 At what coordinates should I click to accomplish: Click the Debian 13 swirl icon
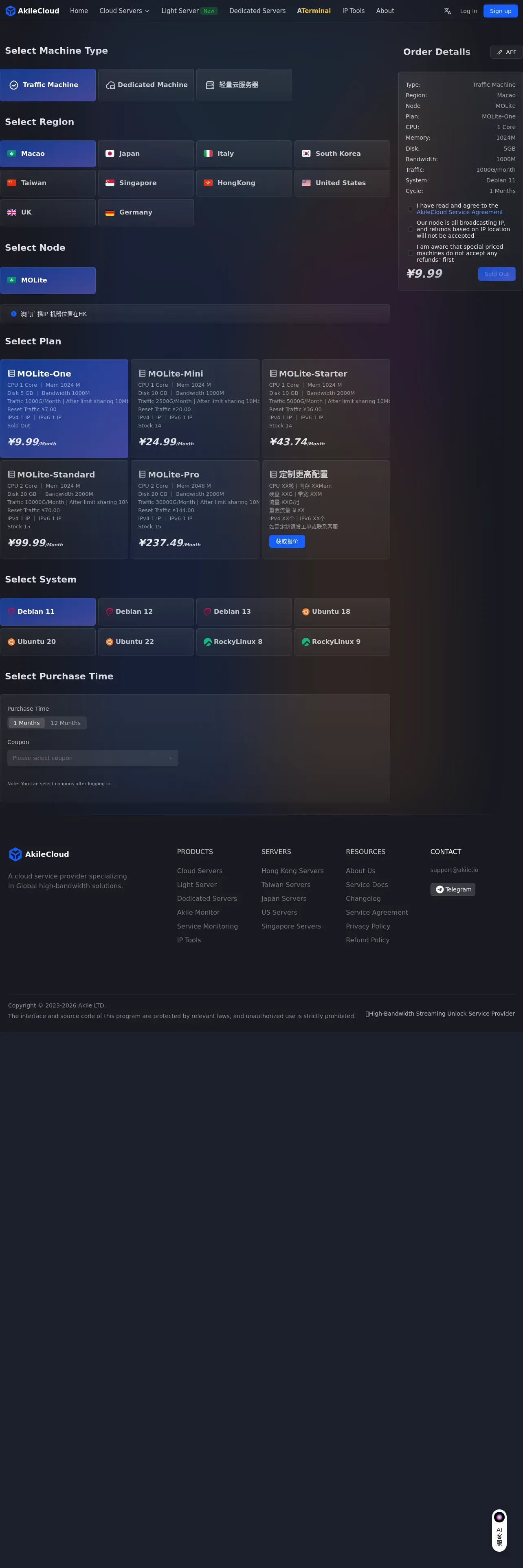pos(208,612)
